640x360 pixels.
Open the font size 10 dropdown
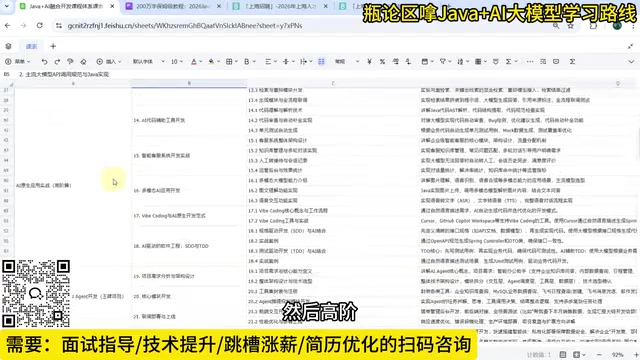tap(177, 62)
